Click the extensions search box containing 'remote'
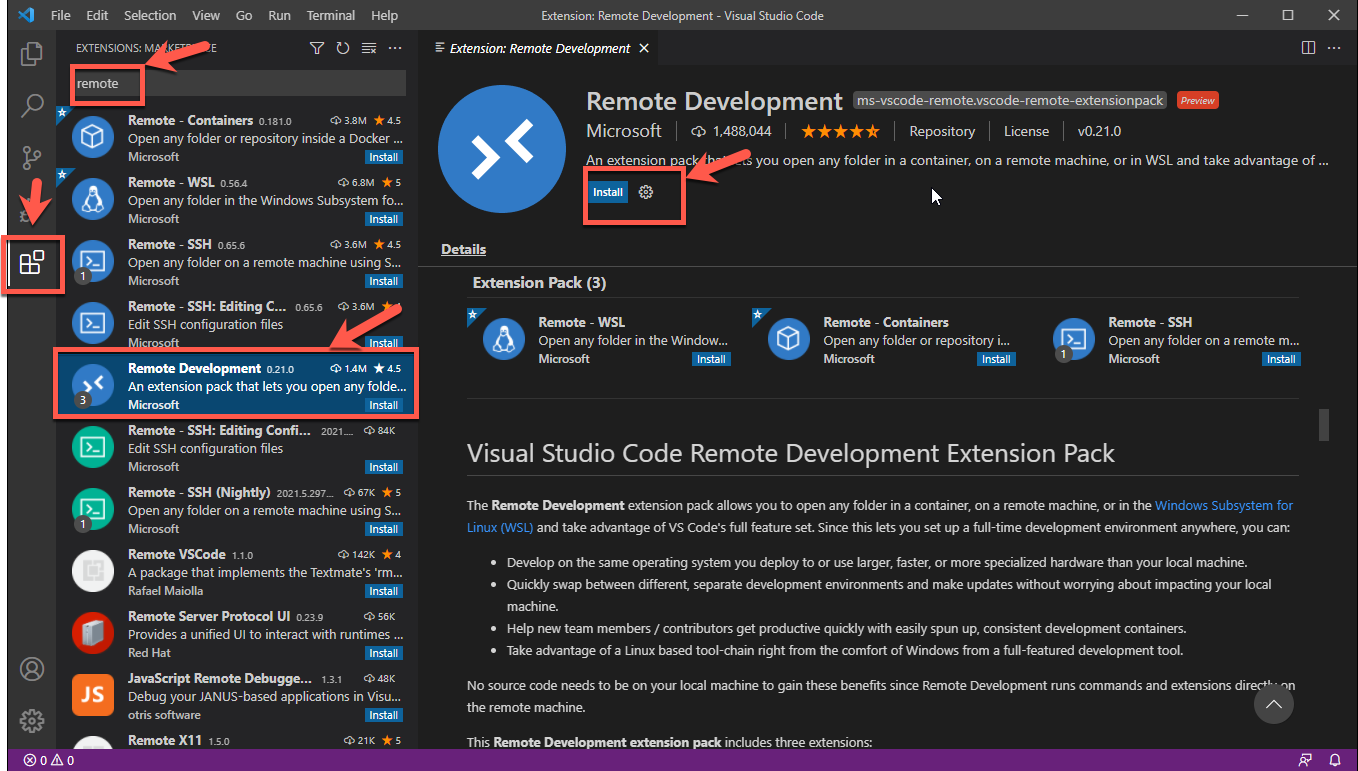Viewport: 1358px width, 771px height. tap(240, 84)
